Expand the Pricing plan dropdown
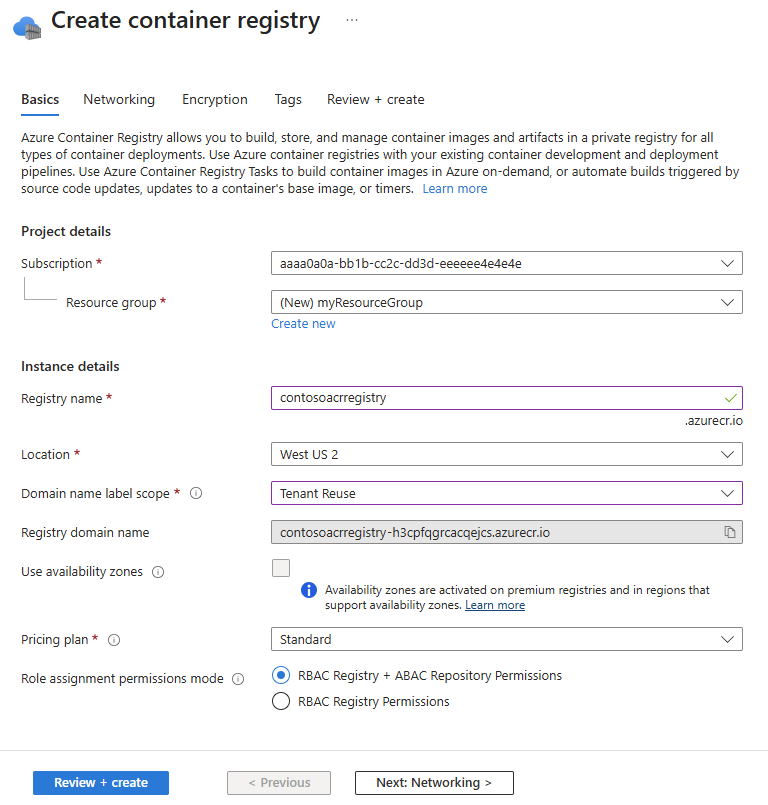This screenshot has width=768, height=805. click(x=506, y=639)
